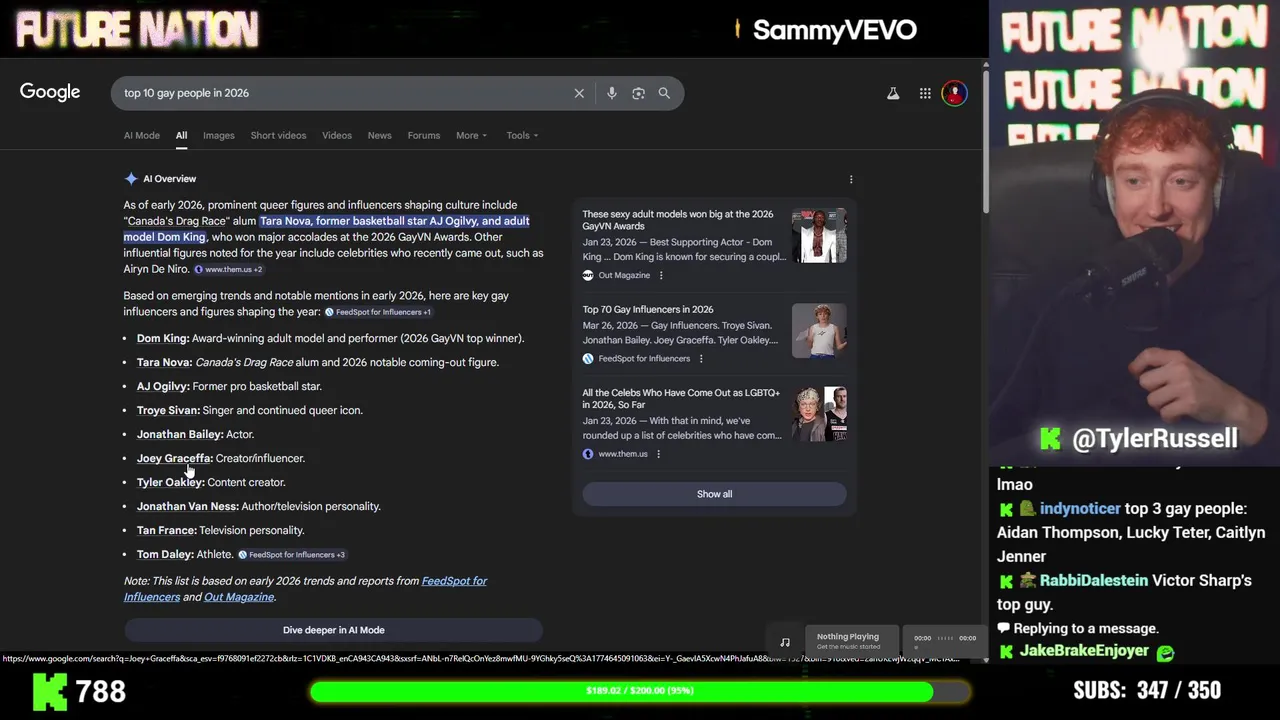Click FeedSpot for Influencers +1 source chip
The image size is (1280, 720).
pyautogui.click(x=378, y=312)
